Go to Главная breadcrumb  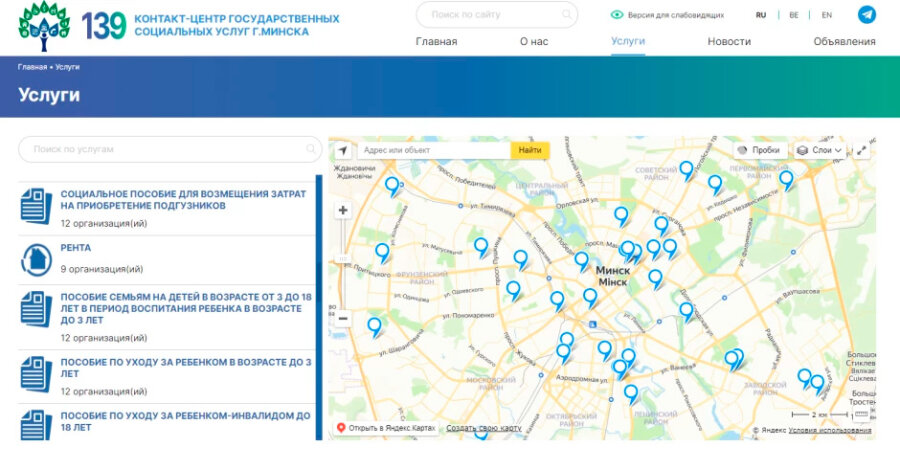click(x=32, y=67)
